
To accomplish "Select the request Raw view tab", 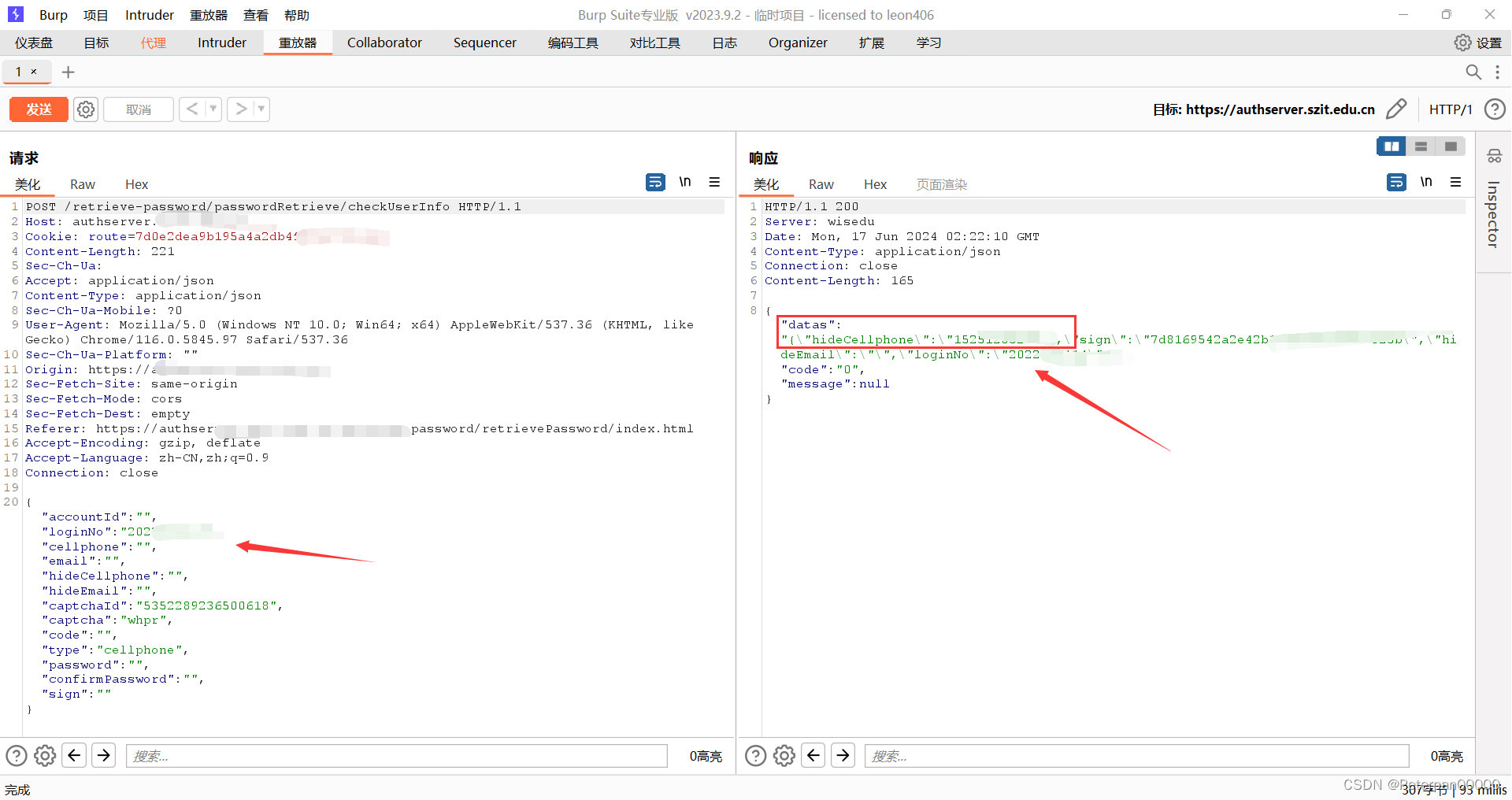I will pos(83,184).
